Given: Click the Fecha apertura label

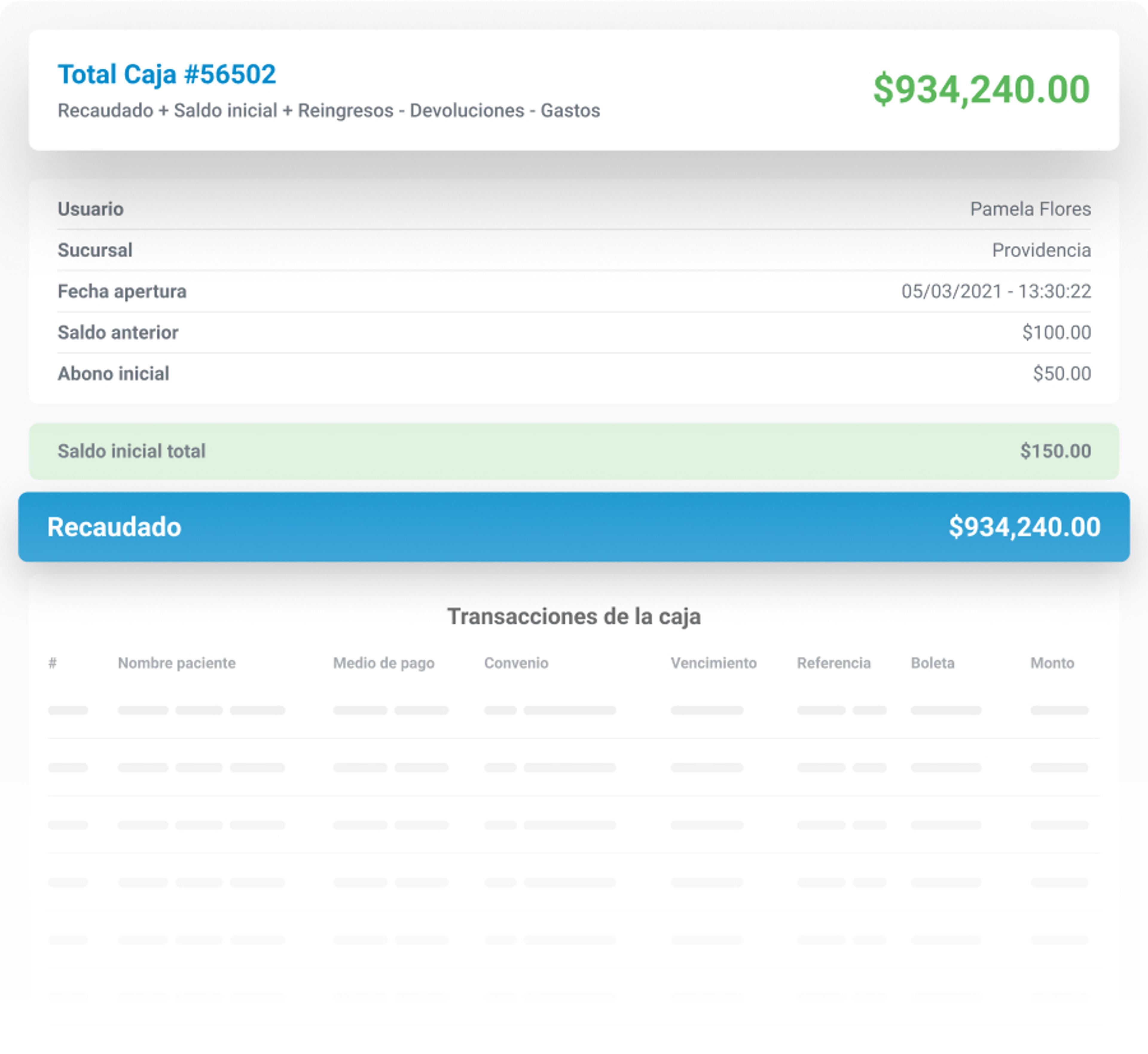Looking at the screenshot, I should [122, 291].
